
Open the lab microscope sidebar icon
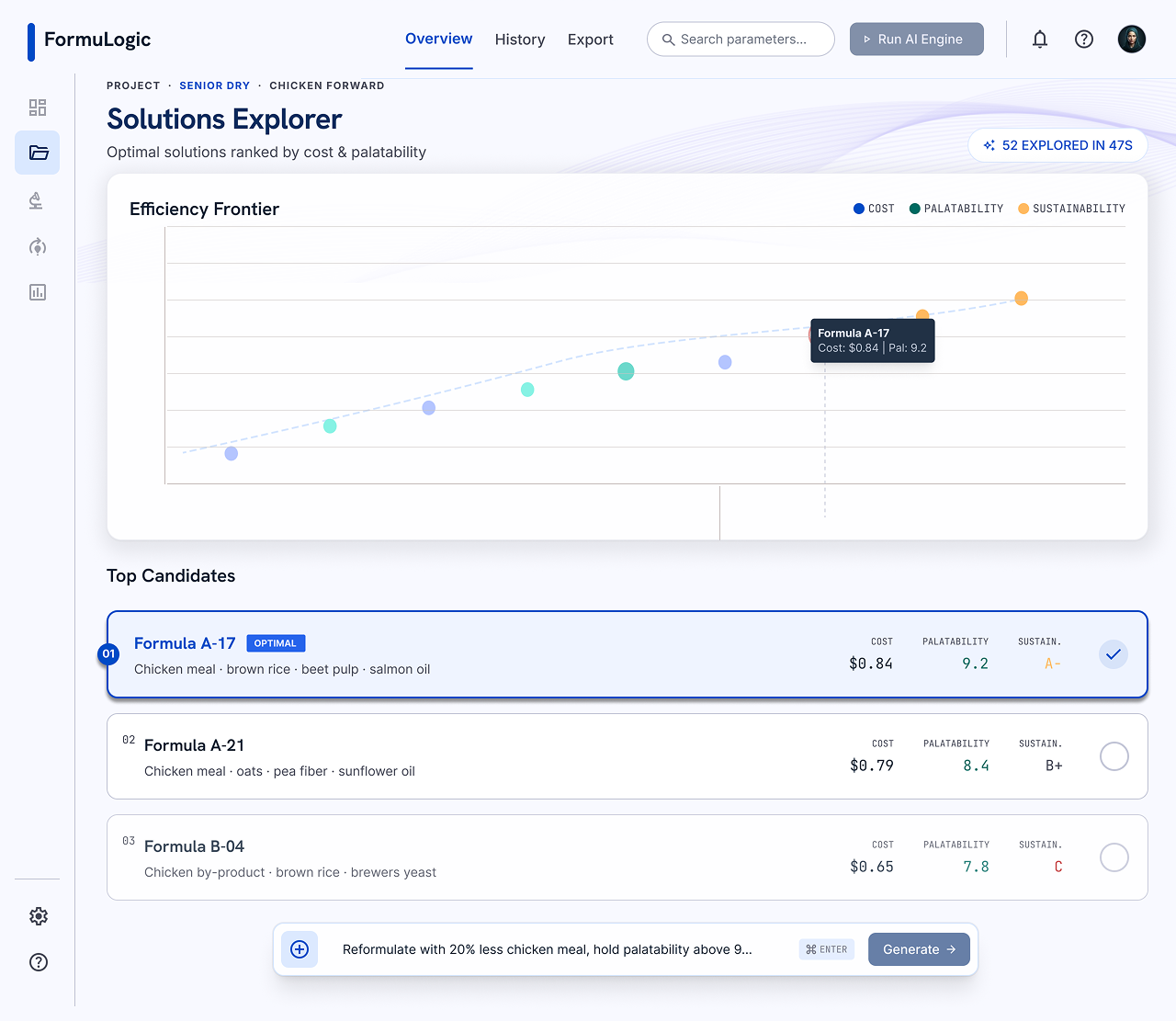pyautogui.click(x=38, y=200)
